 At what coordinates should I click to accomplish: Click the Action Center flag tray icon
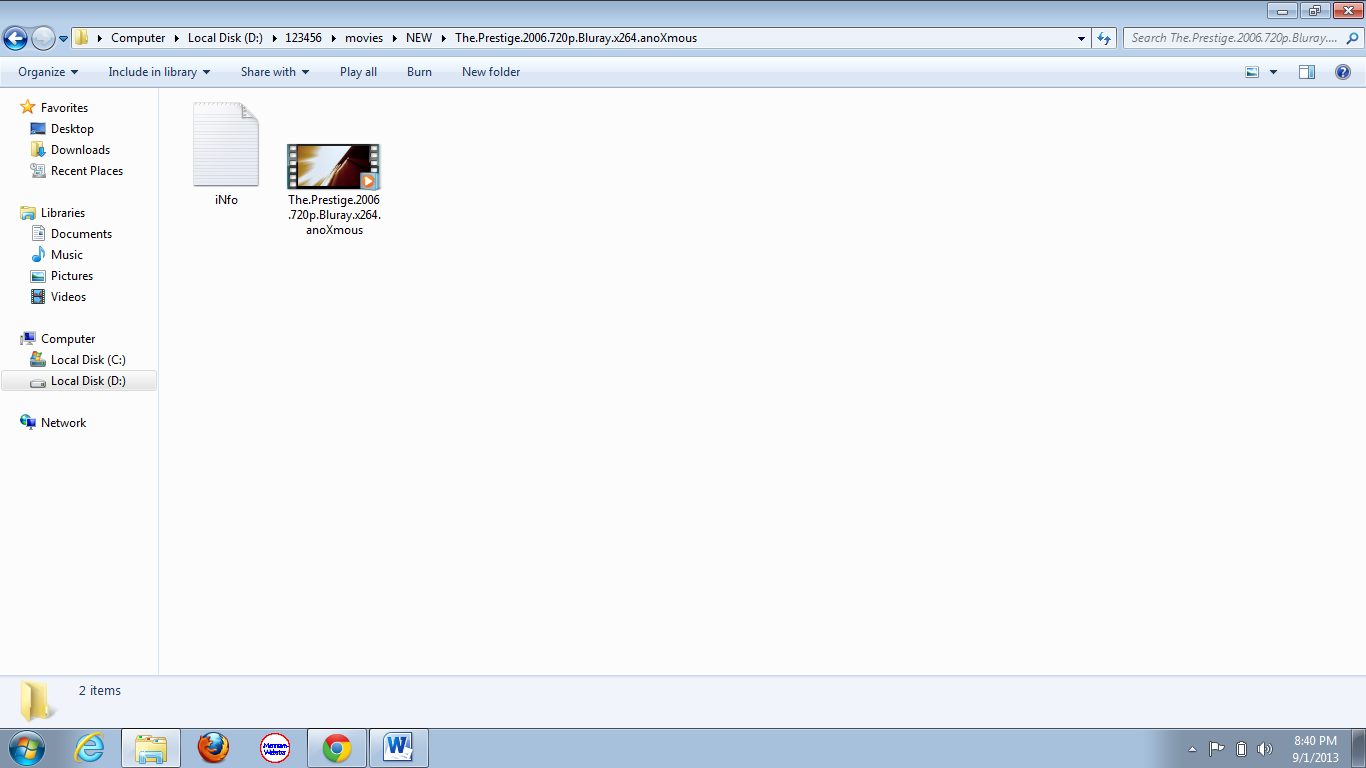pos(1217,749)
